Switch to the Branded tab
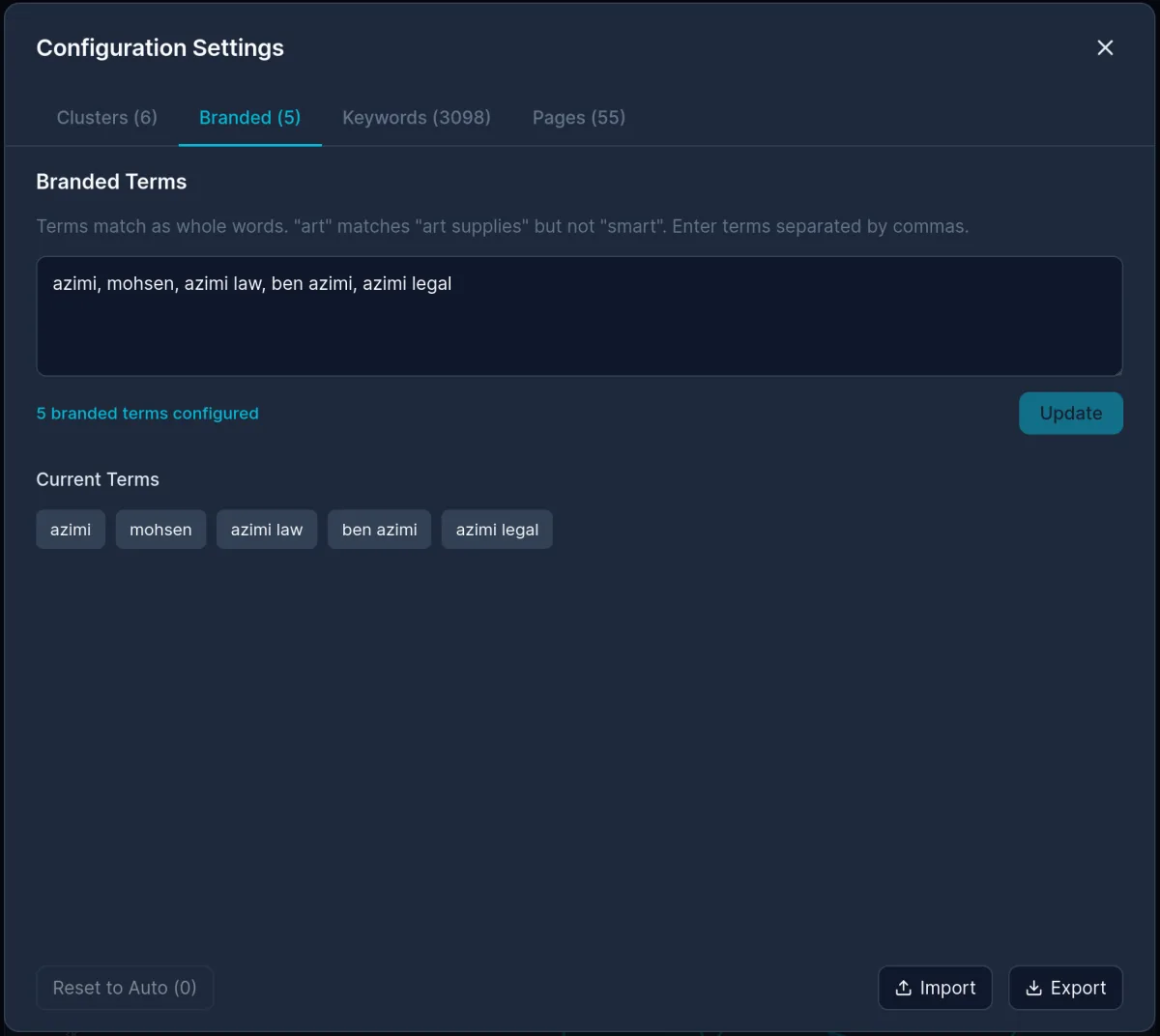This screenshot has width=1160, height=1036. click(249, 117)
